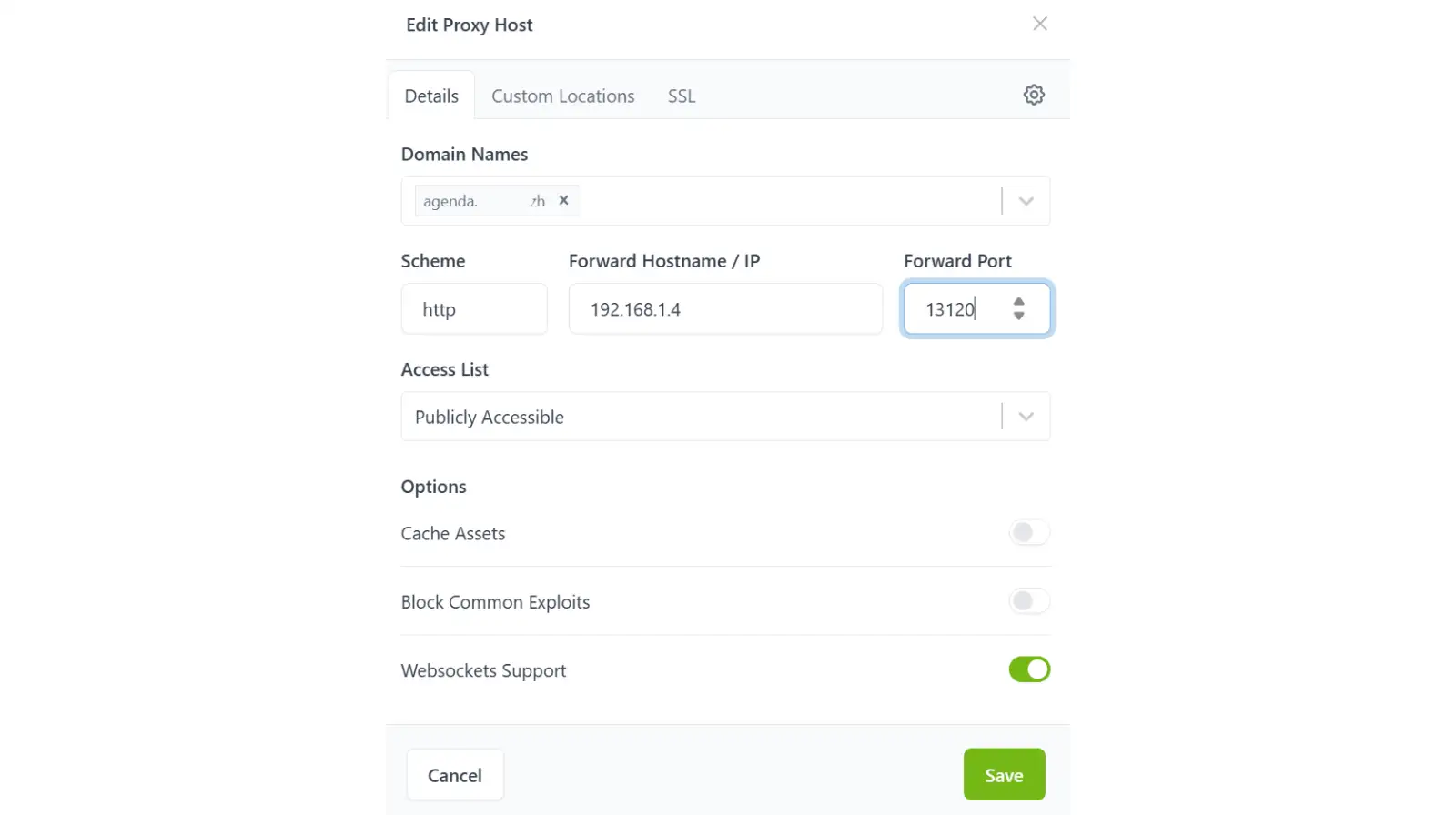Image resolution: width=1456 pixels, height=815 pixels.
Task: Cancel editing the proxy host
Action: [454, 774]
